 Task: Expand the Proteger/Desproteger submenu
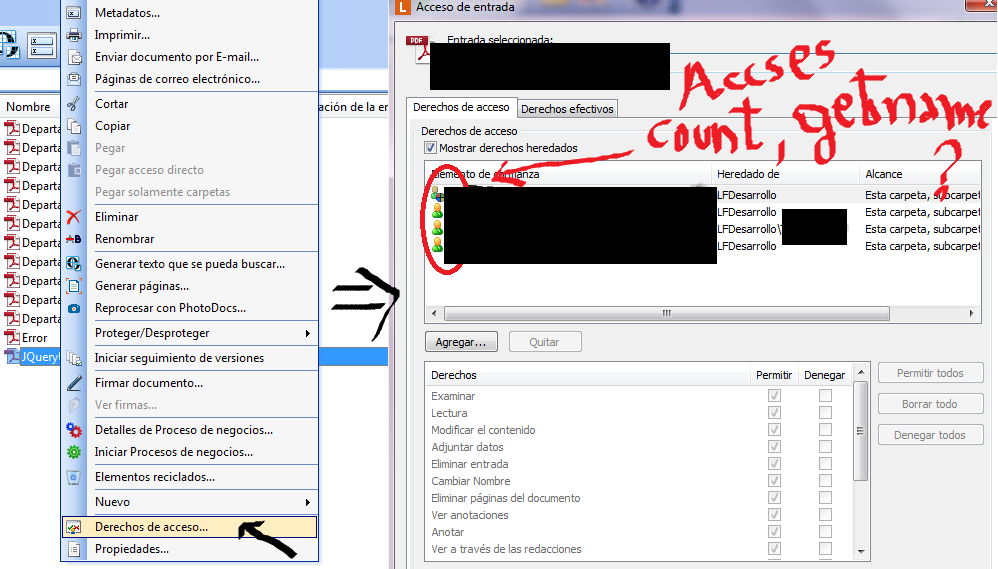coord(307,334)
